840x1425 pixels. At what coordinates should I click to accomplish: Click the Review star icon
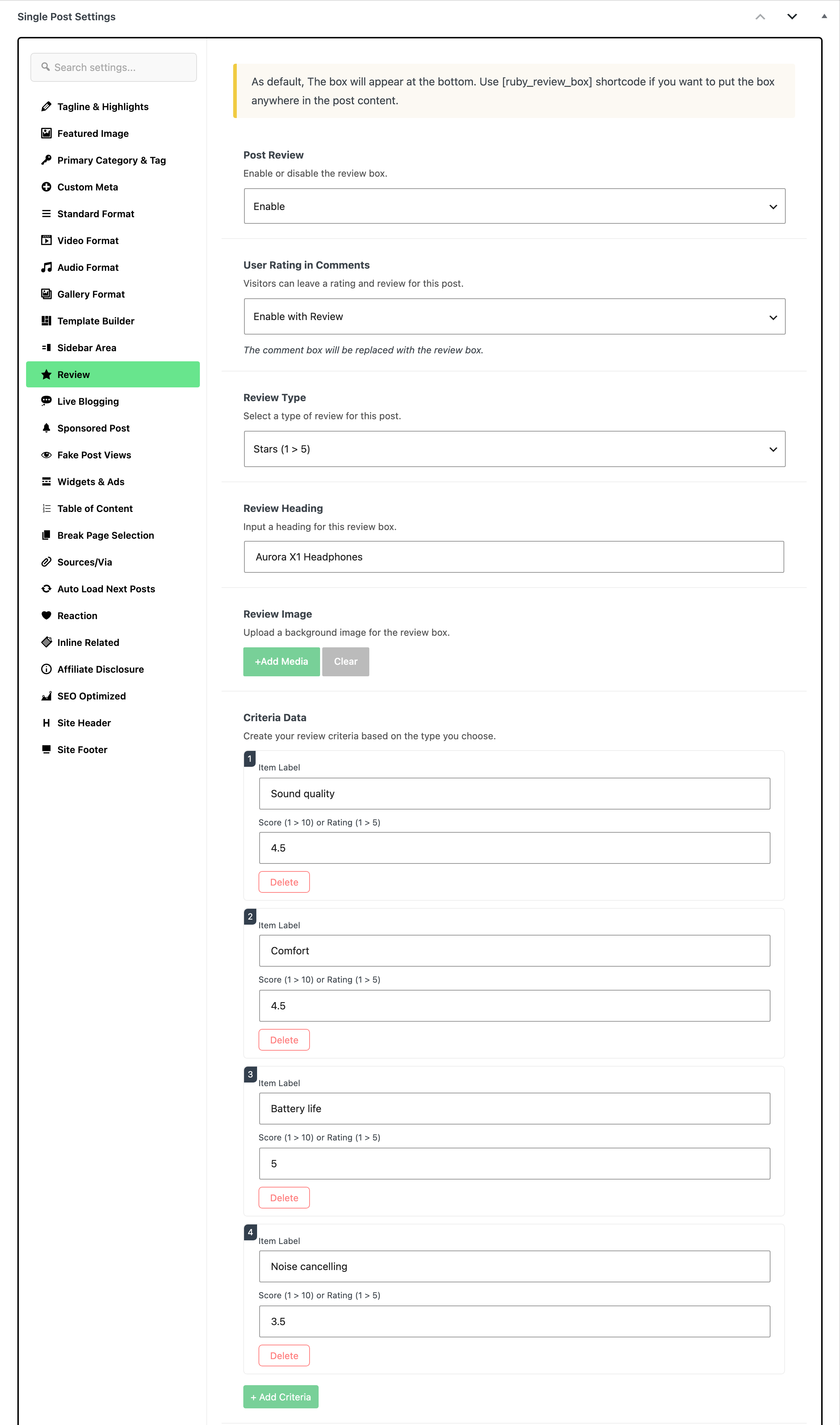pos(46,375)
